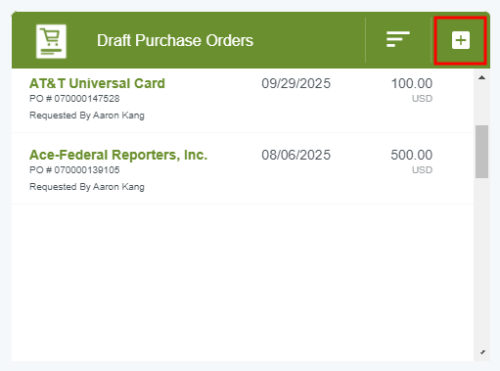Click the shopping cart purchase order icon
This screenshot has height=371, width=500.
(x=51, y=41)
